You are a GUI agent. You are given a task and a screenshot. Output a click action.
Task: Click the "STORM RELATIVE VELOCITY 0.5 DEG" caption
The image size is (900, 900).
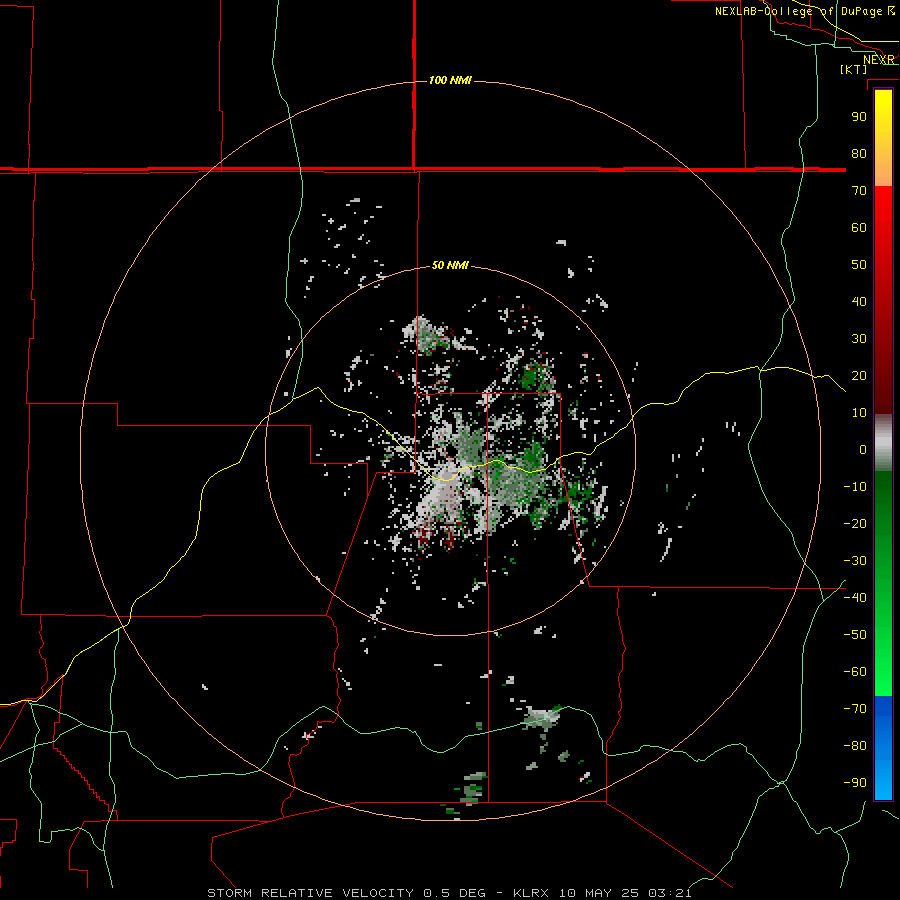click(346, 893)
